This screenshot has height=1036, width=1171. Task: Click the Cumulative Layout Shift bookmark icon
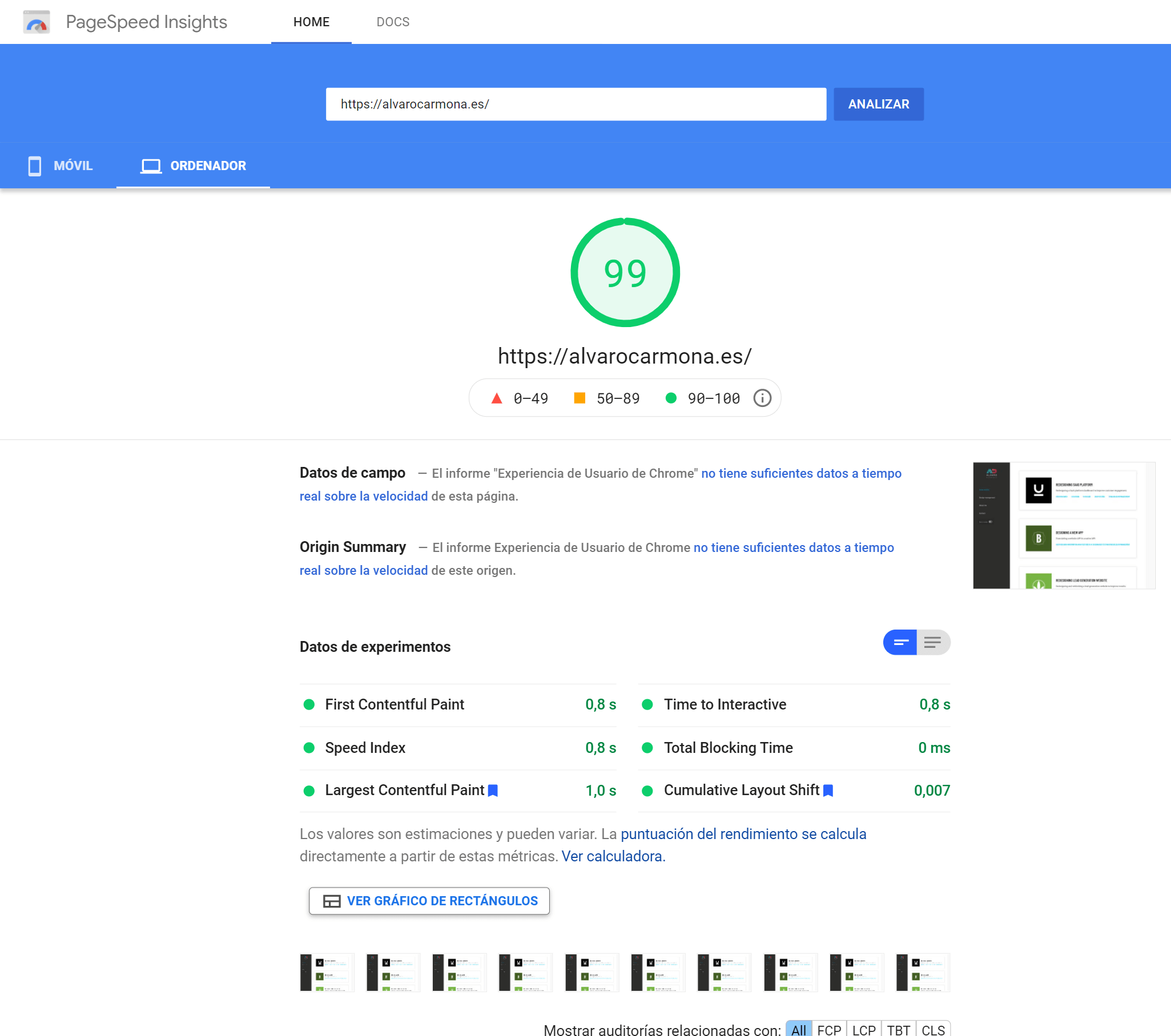pos(828,791)
